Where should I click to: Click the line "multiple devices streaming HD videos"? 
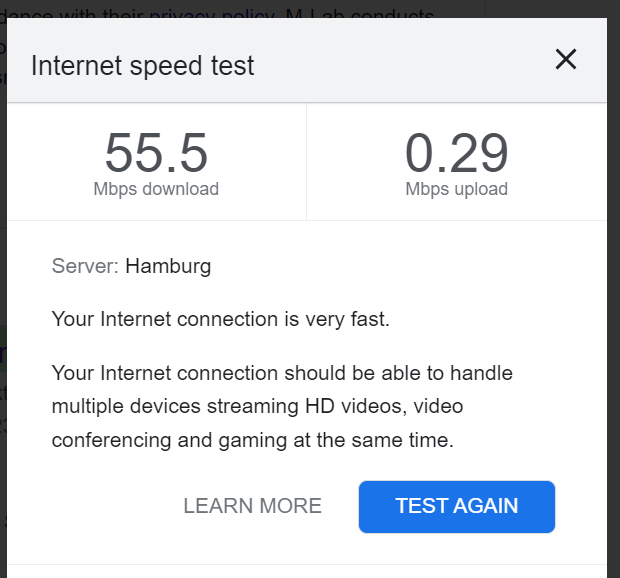tap(257, 406)
